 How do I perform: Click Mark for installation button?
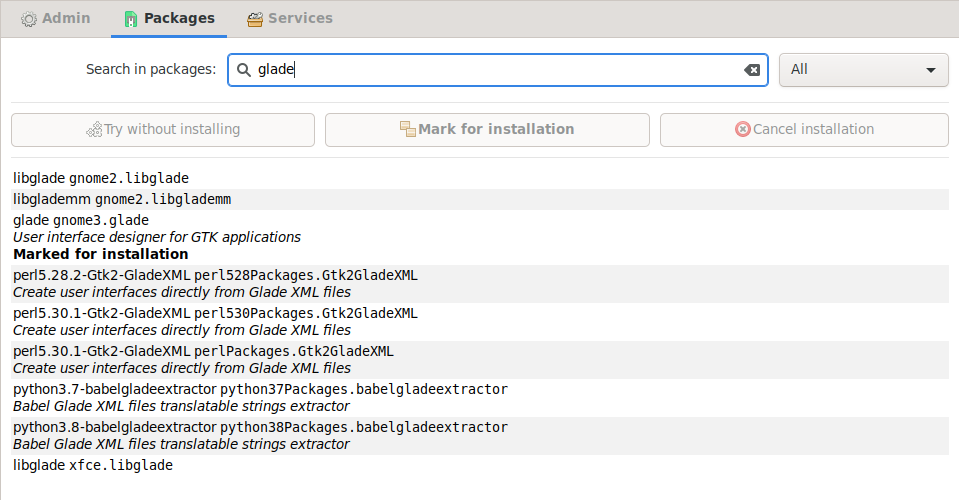pos(487,130)
